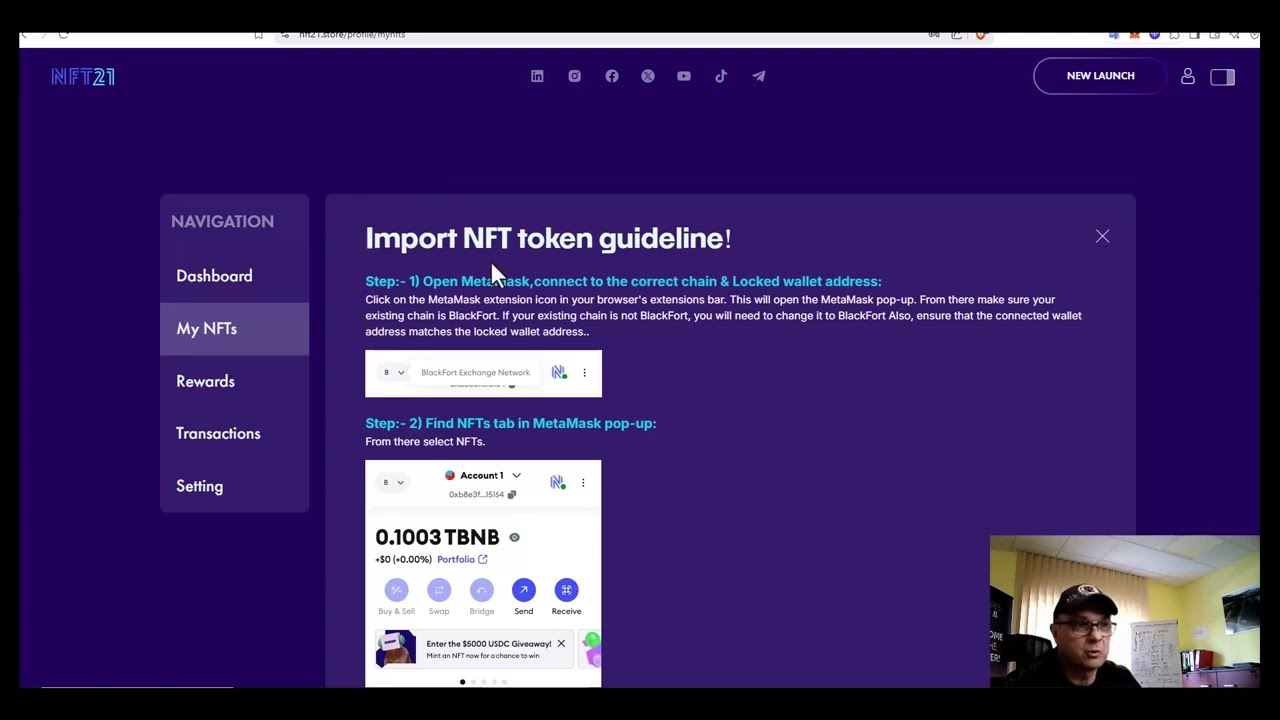The image size is (1280, 720).
Task: Click the 0.1003 TBNB balance text
Action: (437, 538)
